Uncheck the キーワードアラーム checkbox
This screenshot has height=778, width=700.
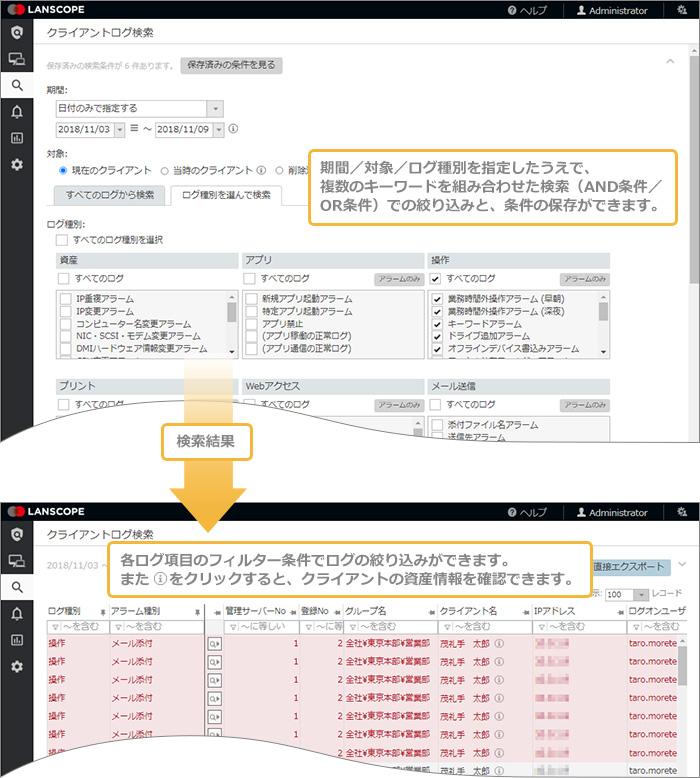click(437, 325)
